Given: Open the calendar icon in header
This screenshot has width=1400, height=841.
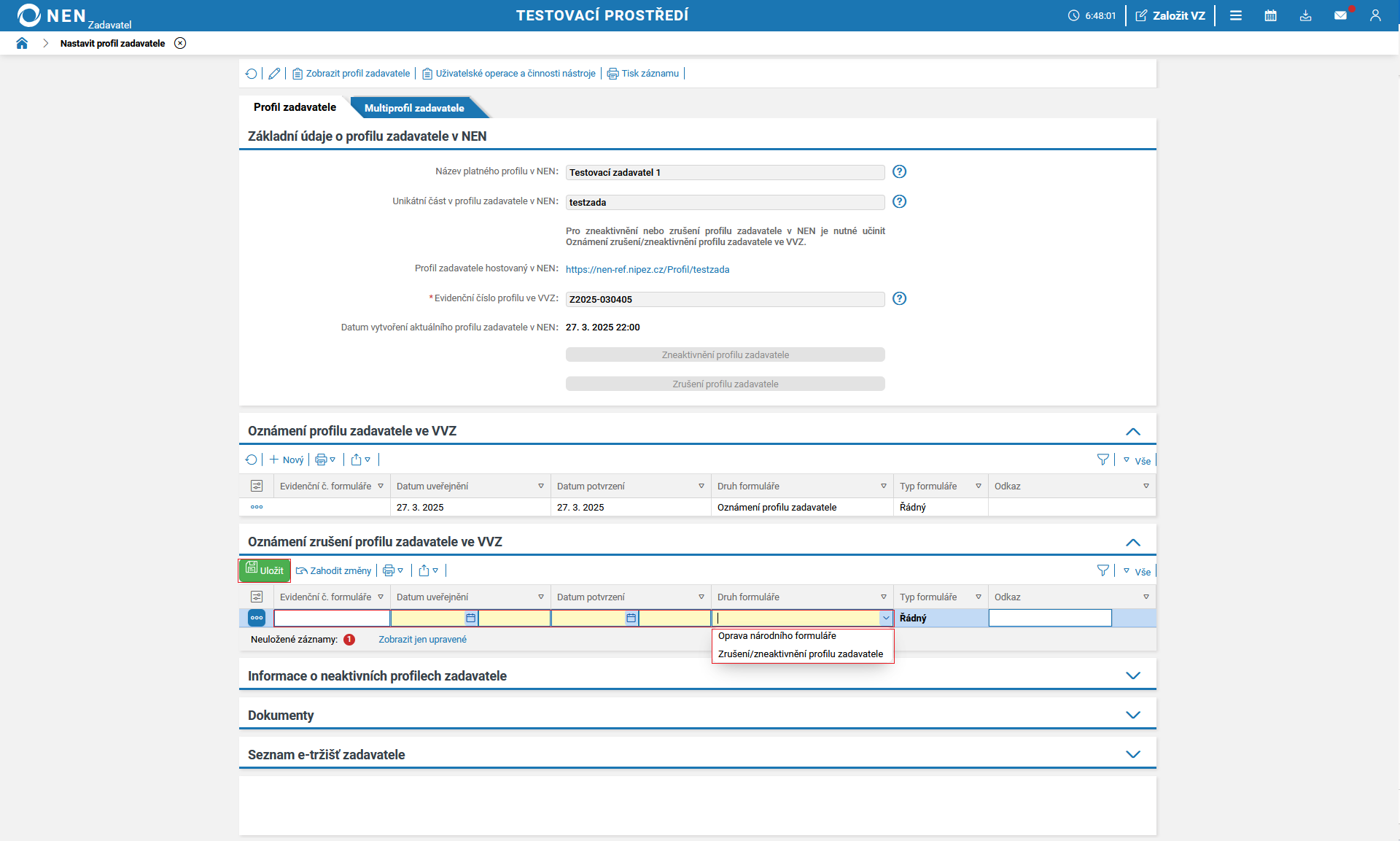Looking at the screenshot, I should click(1270, 15).
